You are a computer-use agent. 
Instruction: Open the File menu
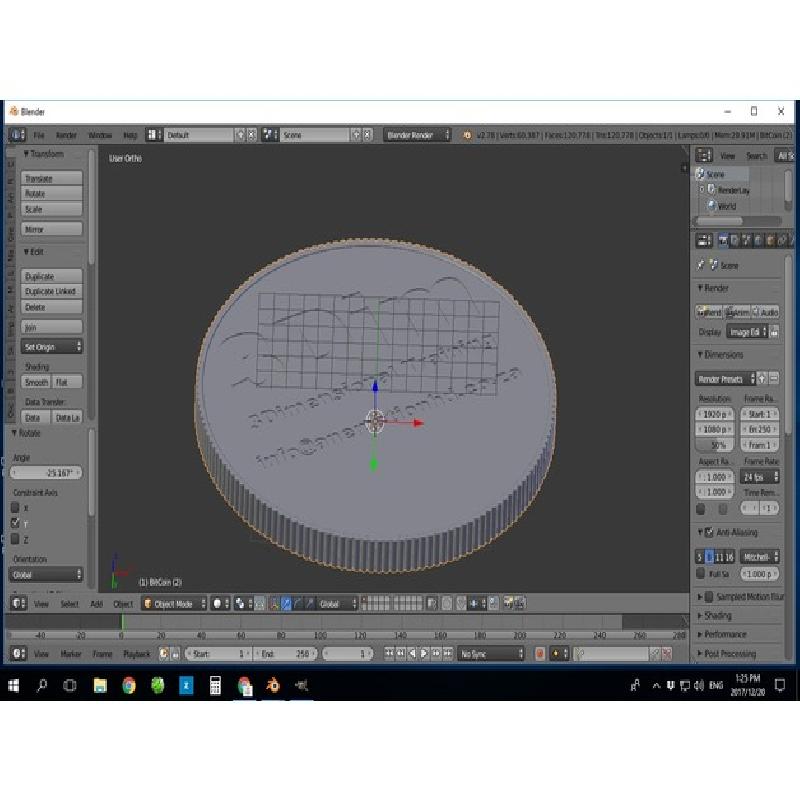39,135
